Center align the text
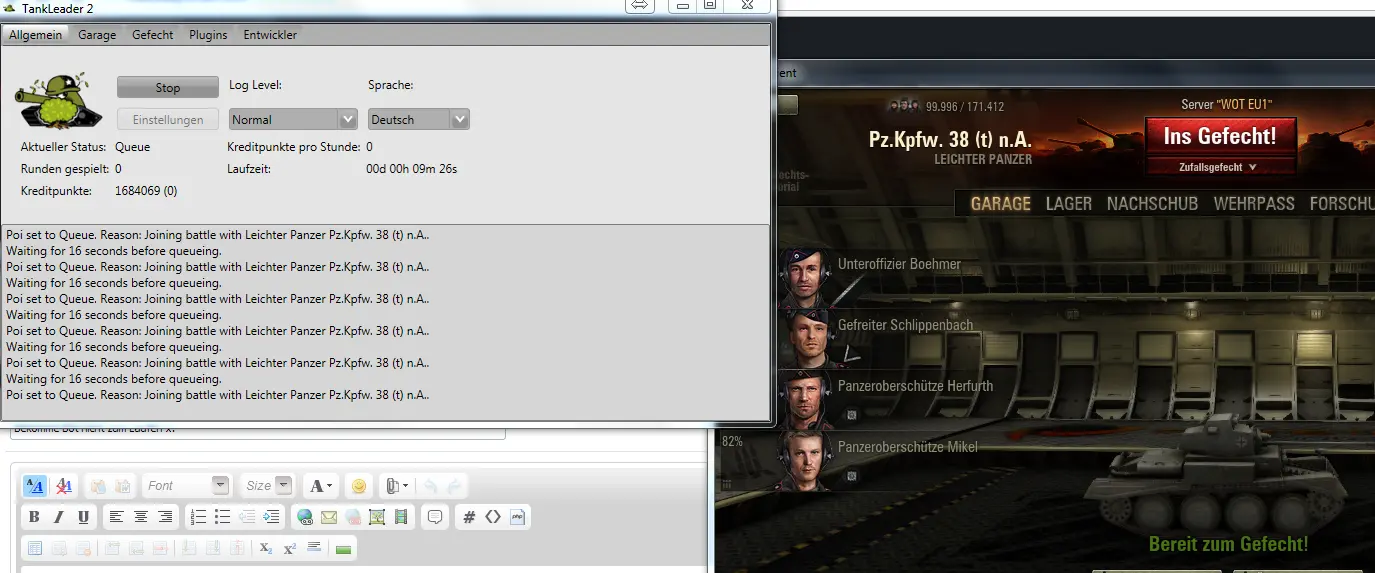Screen dimensions: 1375x573 [x=141, y=517]
